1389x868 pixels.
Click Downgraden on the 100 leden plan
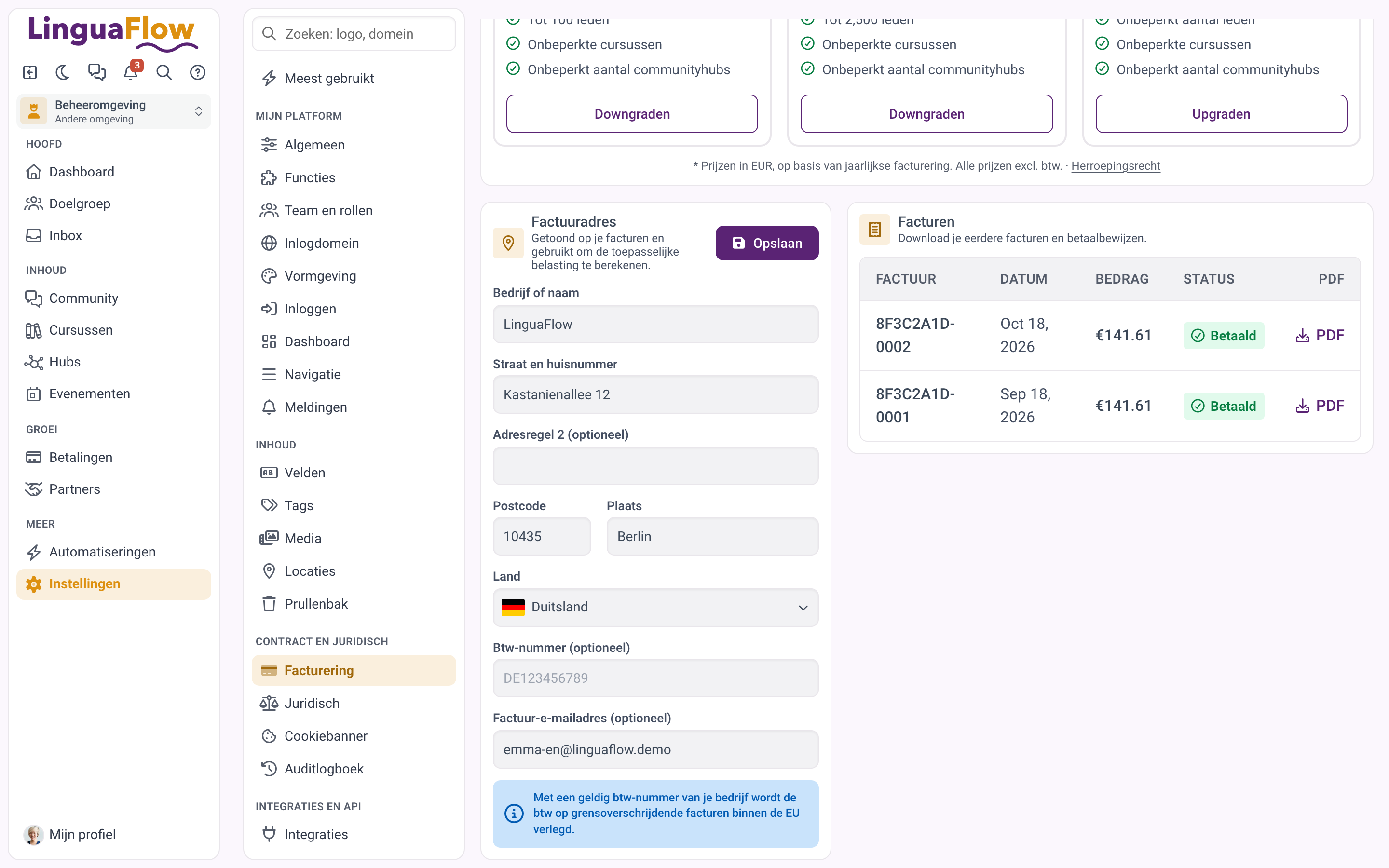(x=632, y=114)
